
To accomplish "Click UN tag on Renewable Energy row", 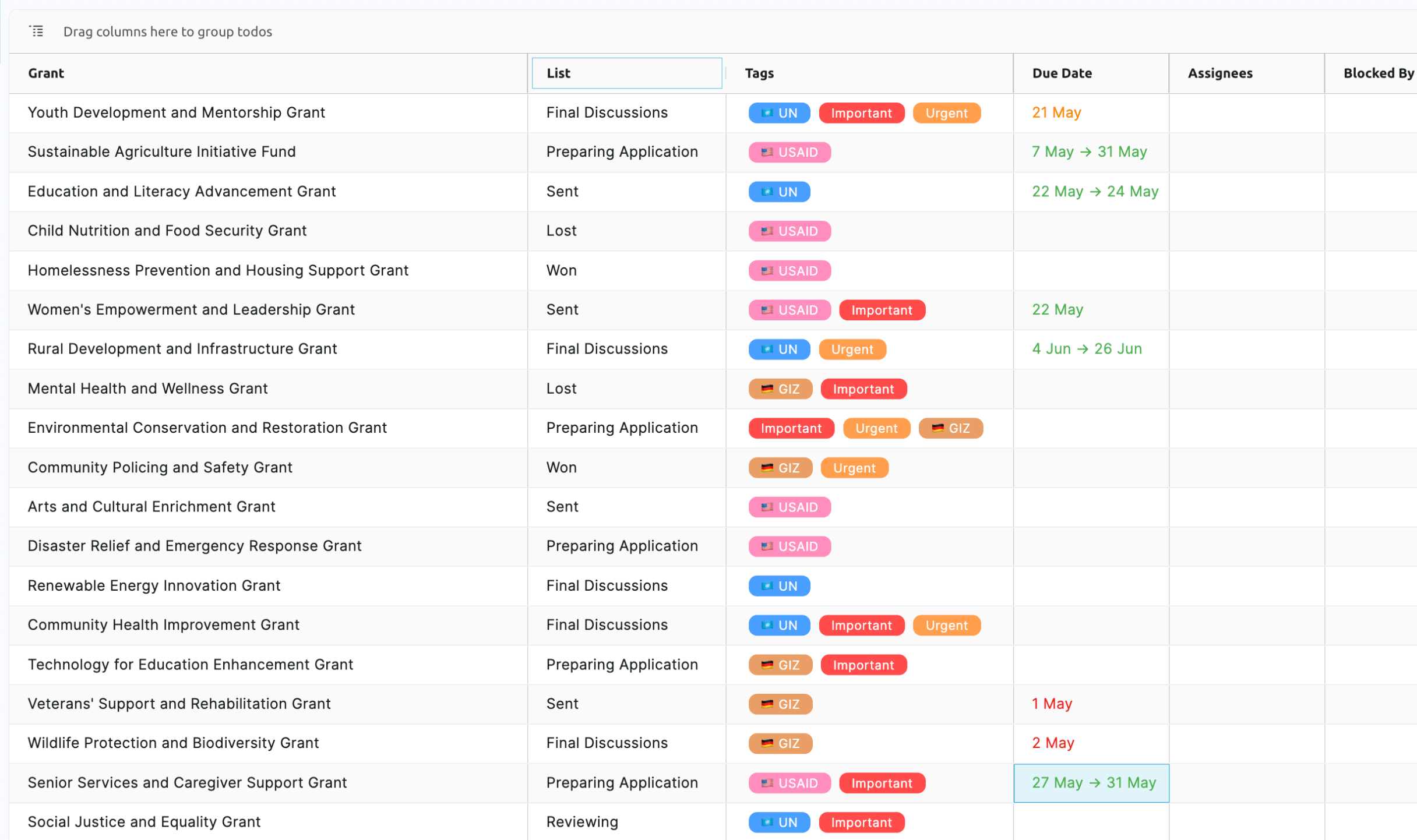I will point(779,586).
